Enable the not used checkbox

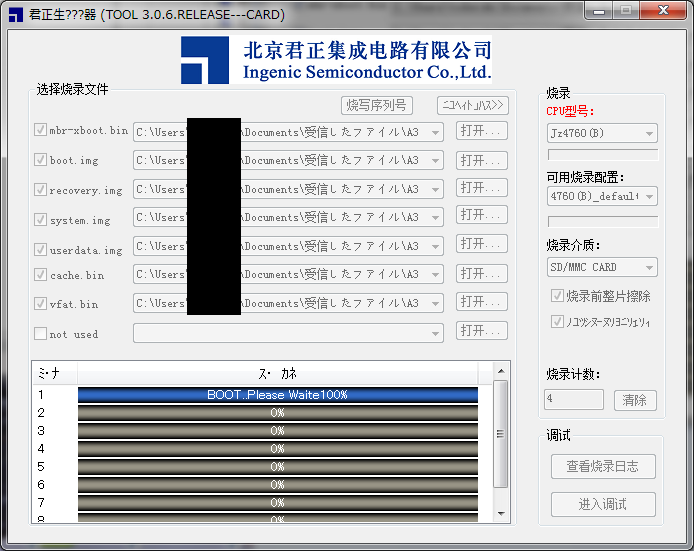[40, 333]
